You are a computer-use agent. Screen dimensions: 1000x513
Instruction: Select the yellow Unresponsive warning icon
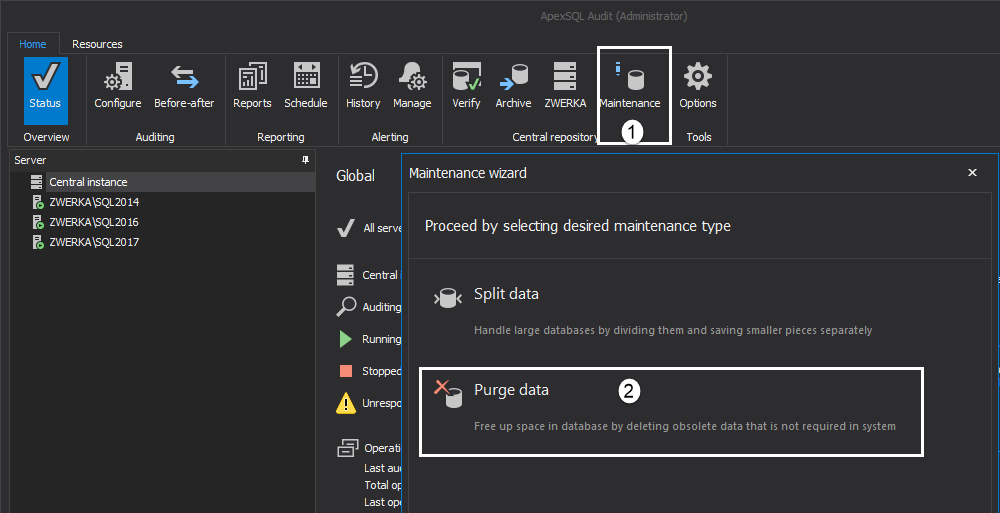coord(346,403)
